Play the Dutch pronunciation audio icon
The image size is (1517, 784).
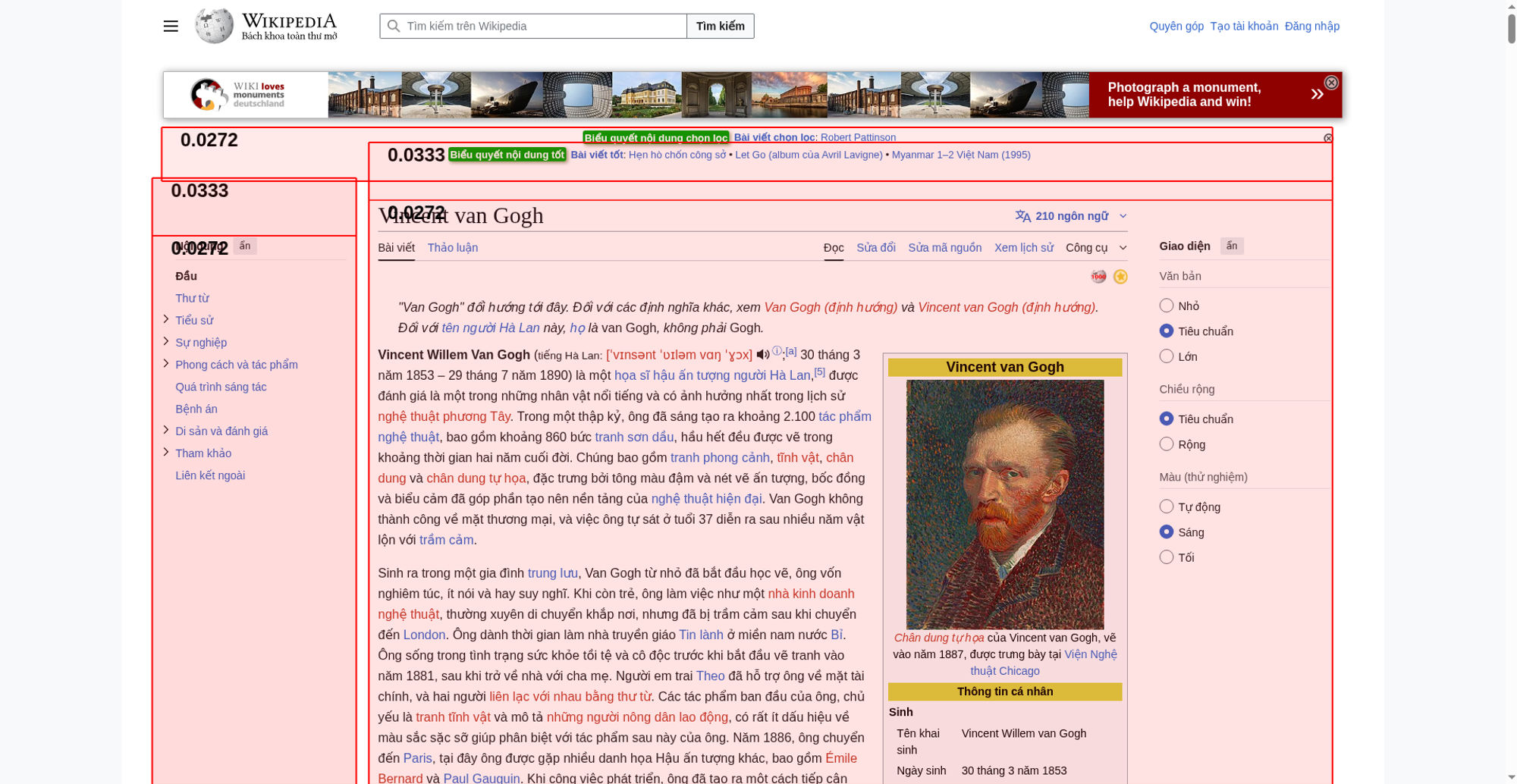(x=763, y=355)
